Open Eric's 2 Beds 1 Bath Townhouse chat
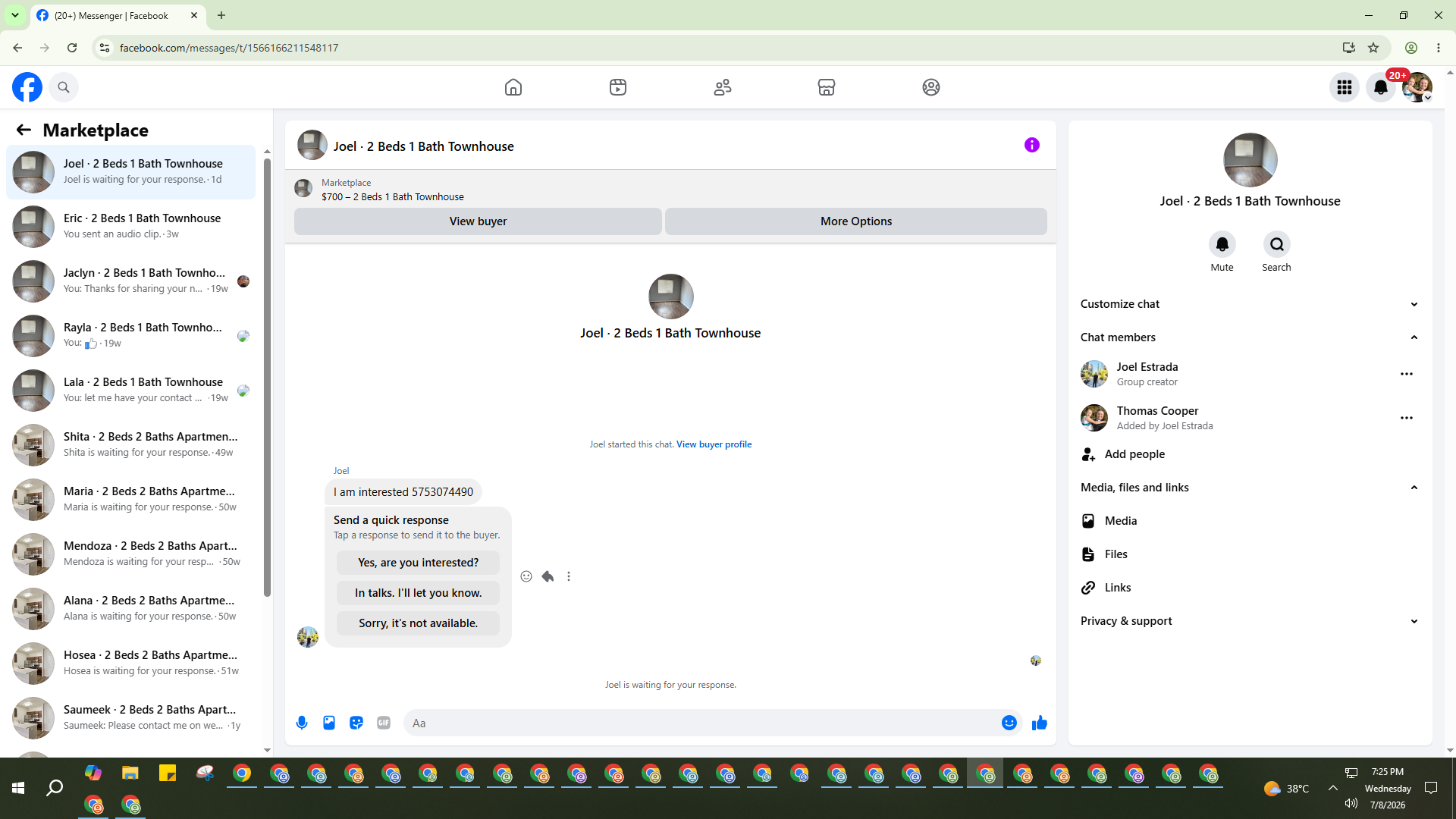Image resolution: width=1456 pixels, height=819 pixels. tap(130, 226)
